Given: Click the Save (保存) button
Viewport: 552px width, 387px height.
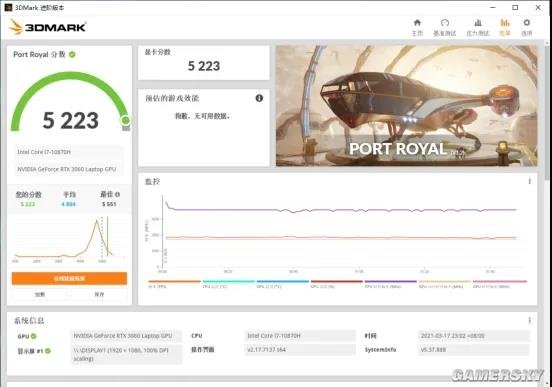Looking at the screenshot, I should click(x=99, y=294).
